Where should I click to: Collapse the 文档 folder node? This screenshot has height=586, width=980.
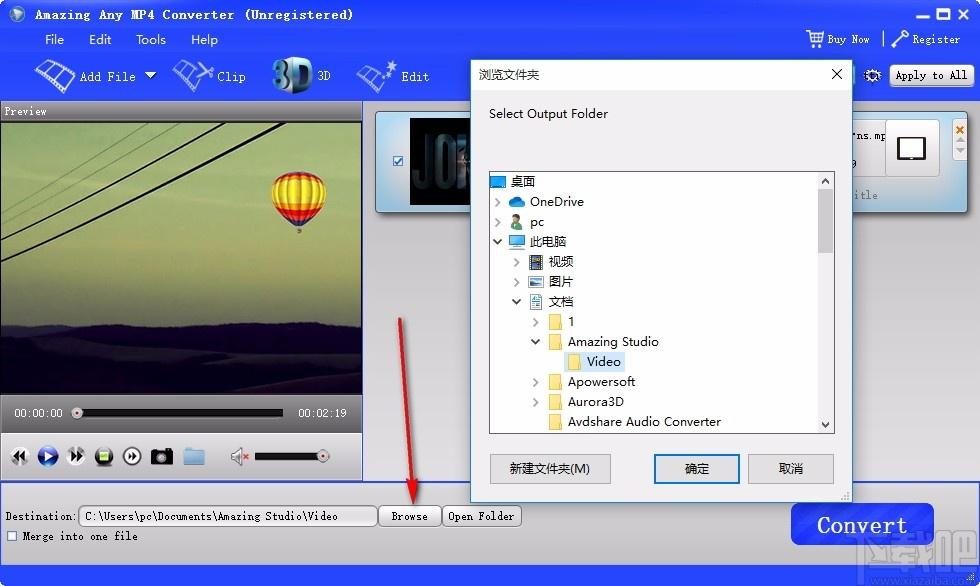(x=516, y=302)
